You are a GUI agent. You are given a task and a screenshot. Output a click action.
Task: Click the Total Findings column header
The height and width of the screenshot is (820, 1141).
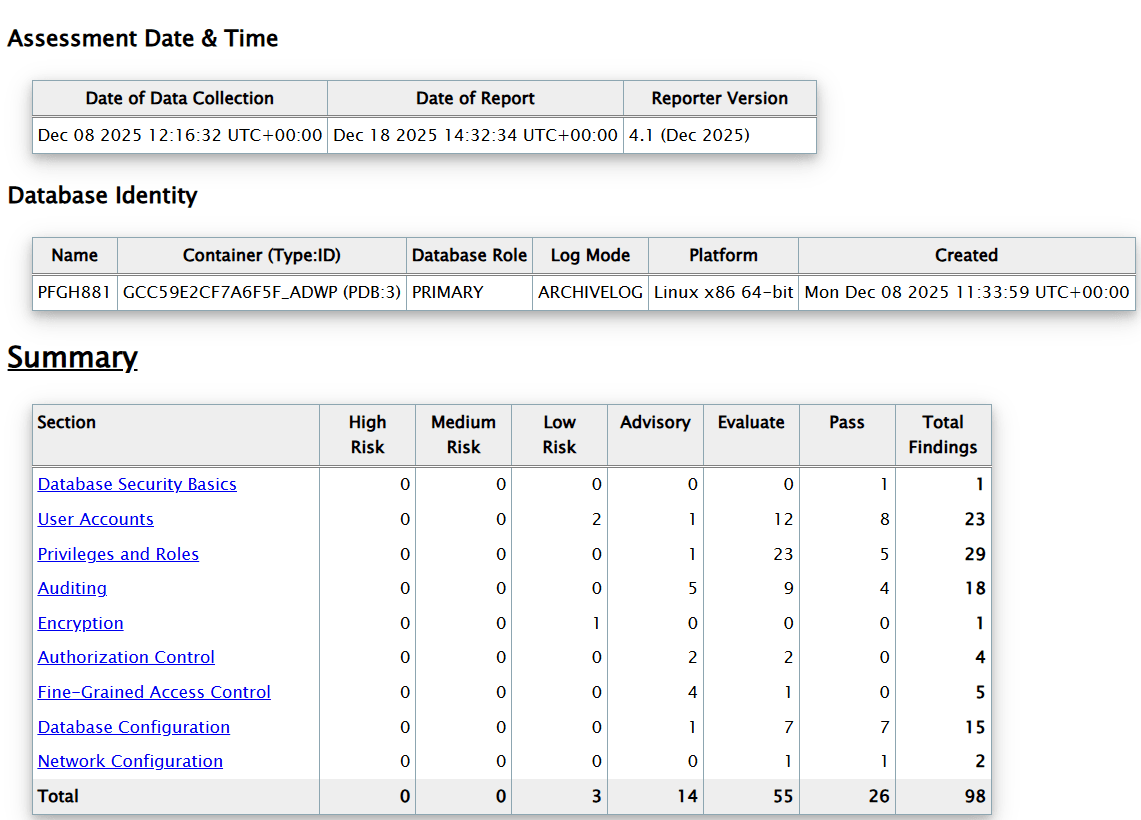[x=943, y=435]
